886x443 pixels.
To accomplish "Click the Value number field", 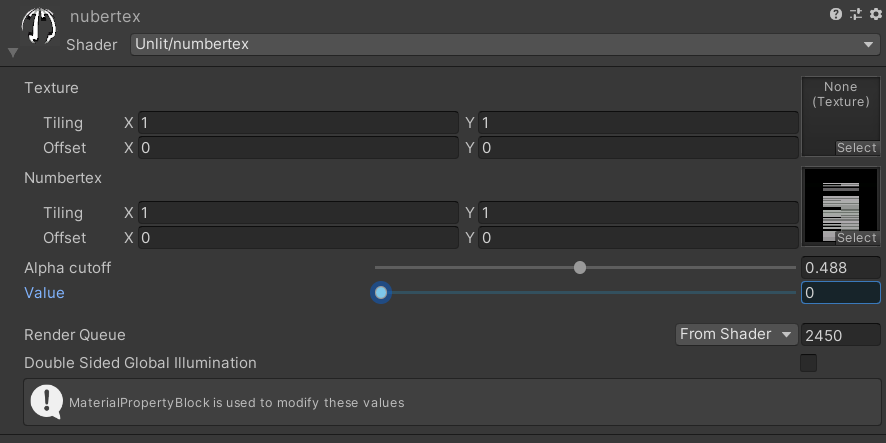I will (840, 293).
